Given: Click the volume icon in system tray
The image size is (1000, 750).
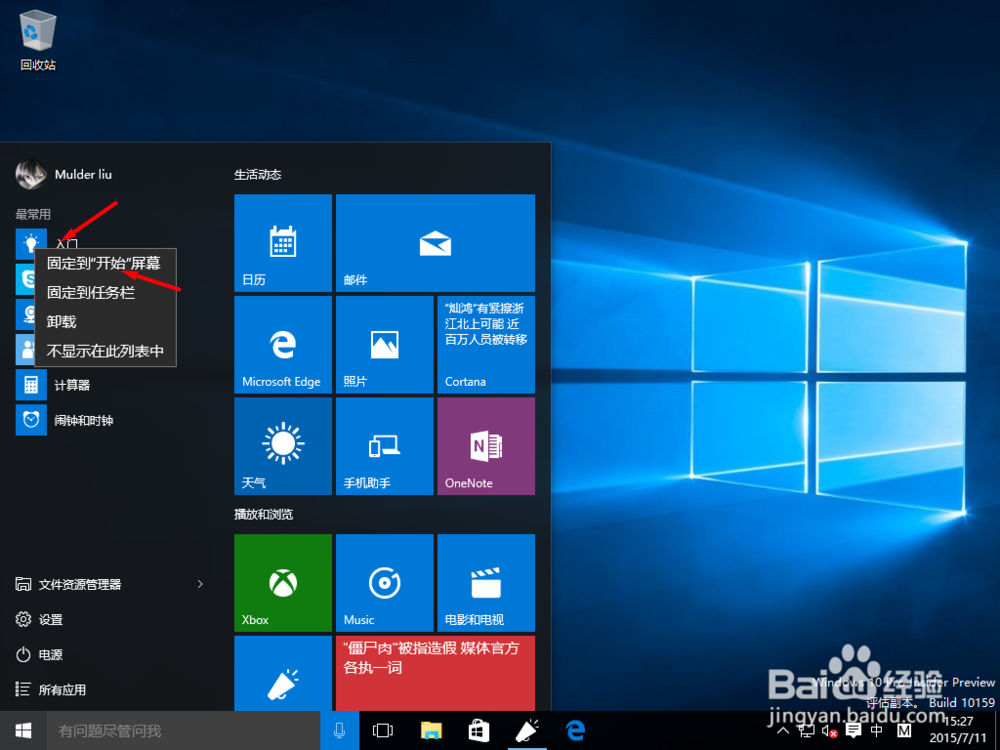Looking at the screenshot, I should pyautogui.click(x=829, y=731).
